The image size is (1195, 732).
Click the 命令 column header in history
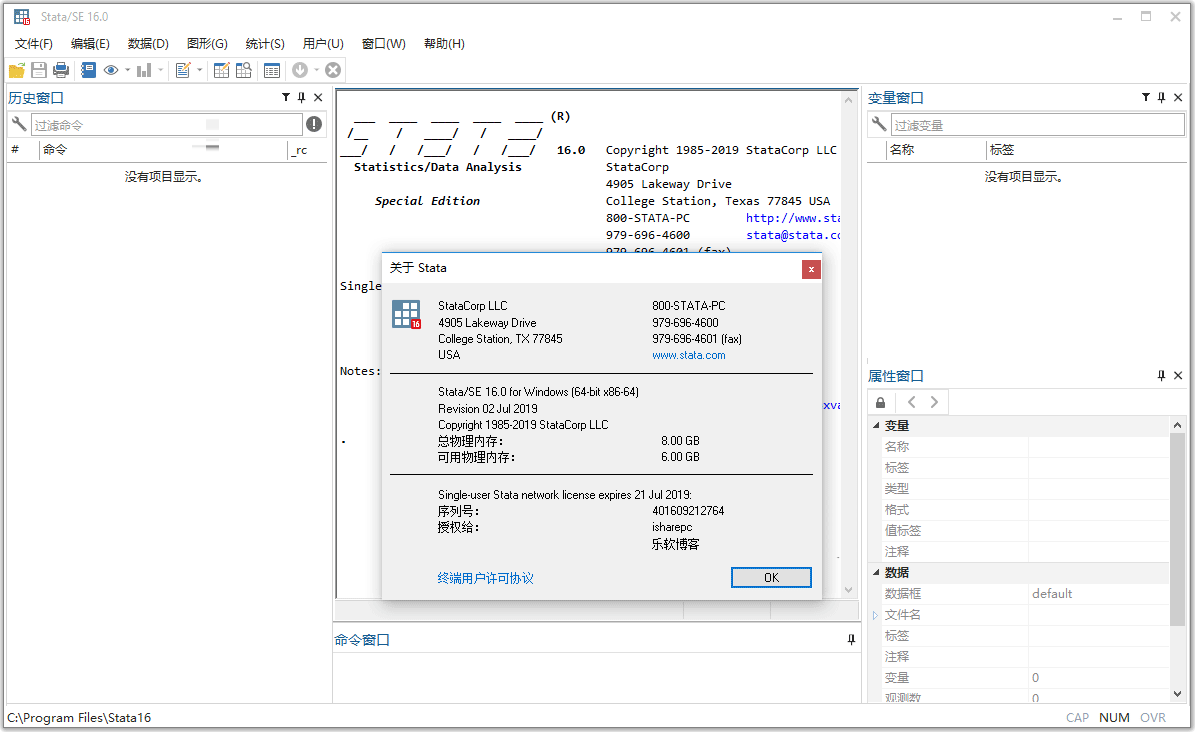coord(163,149)
